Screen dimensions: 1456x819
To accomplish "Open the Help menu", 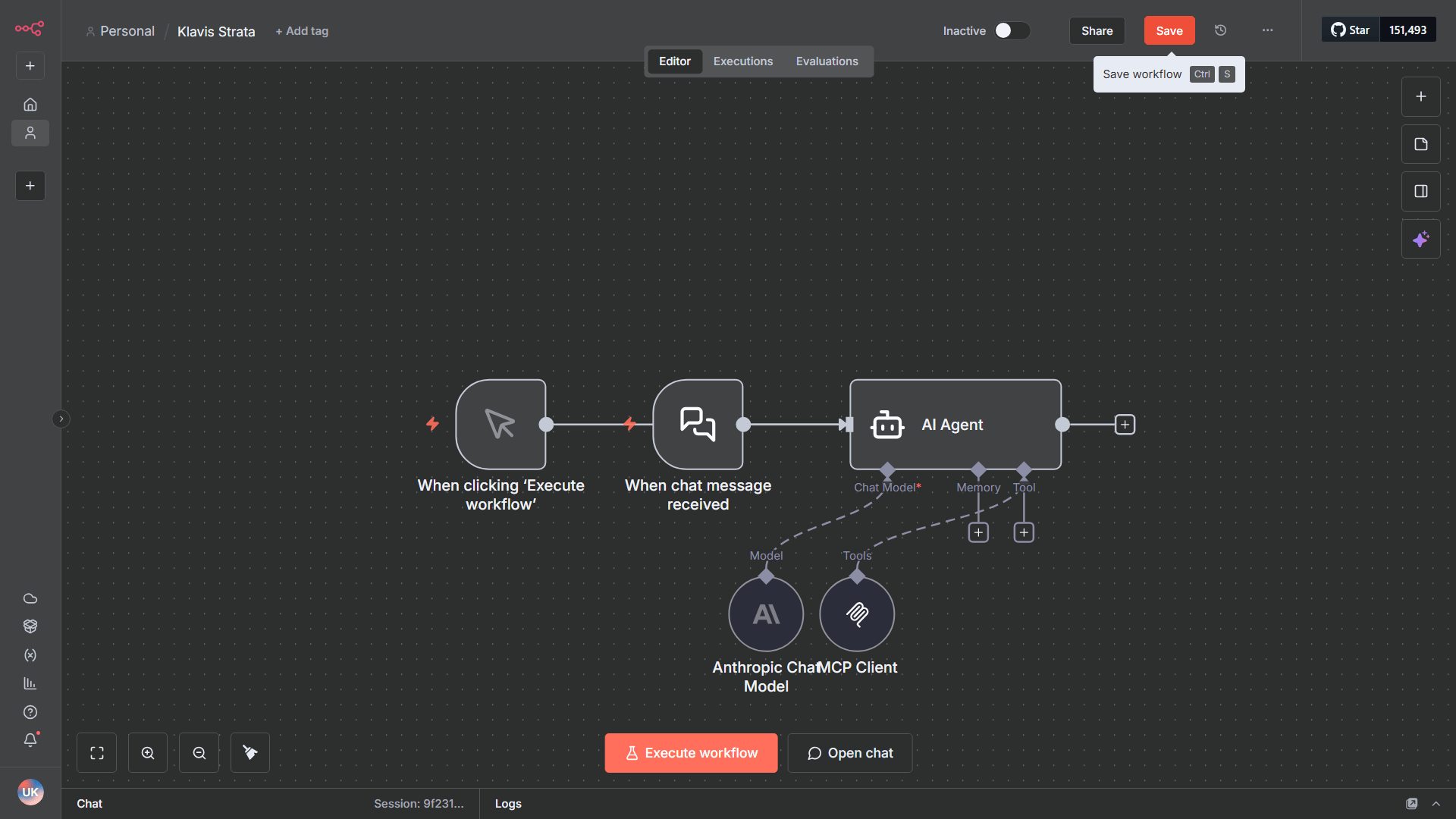I will point(30,712).
